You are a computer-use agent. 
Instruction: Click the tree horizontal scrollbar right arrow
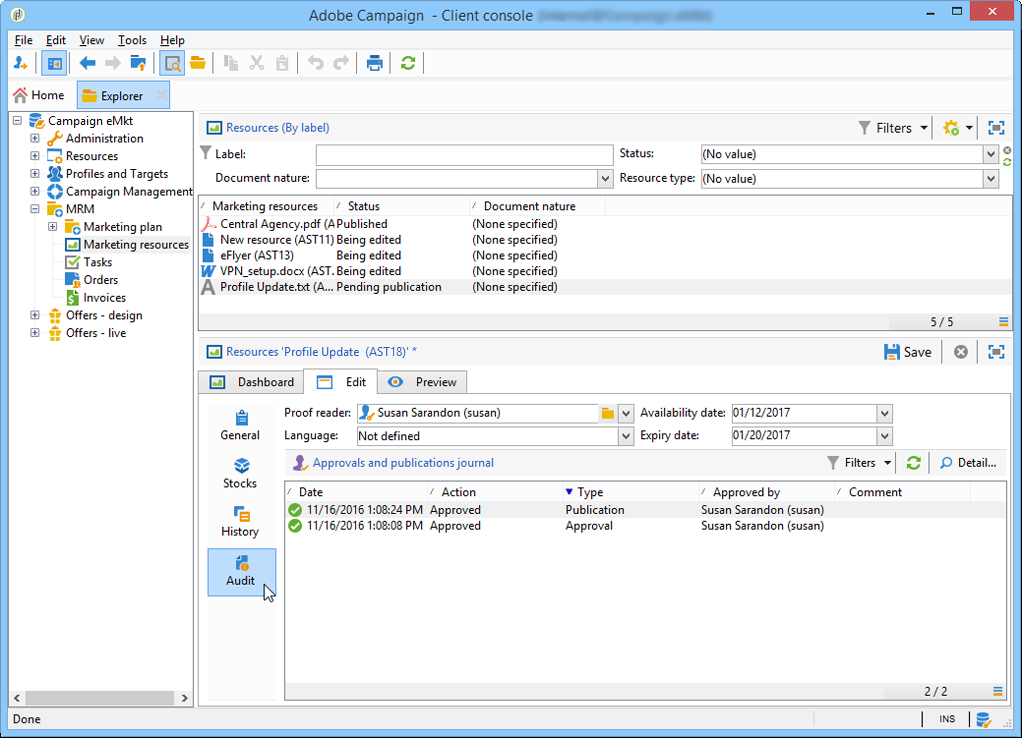tap(184, 698)
